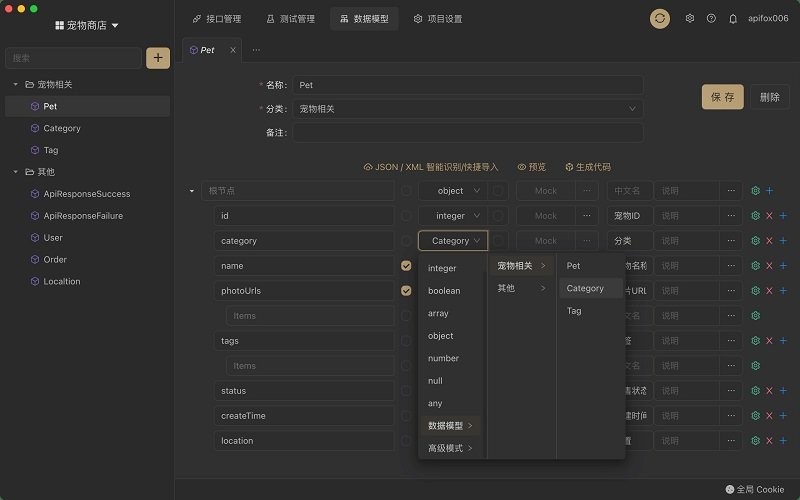Delete the id field with red X
800x500 pixels.
769,215
